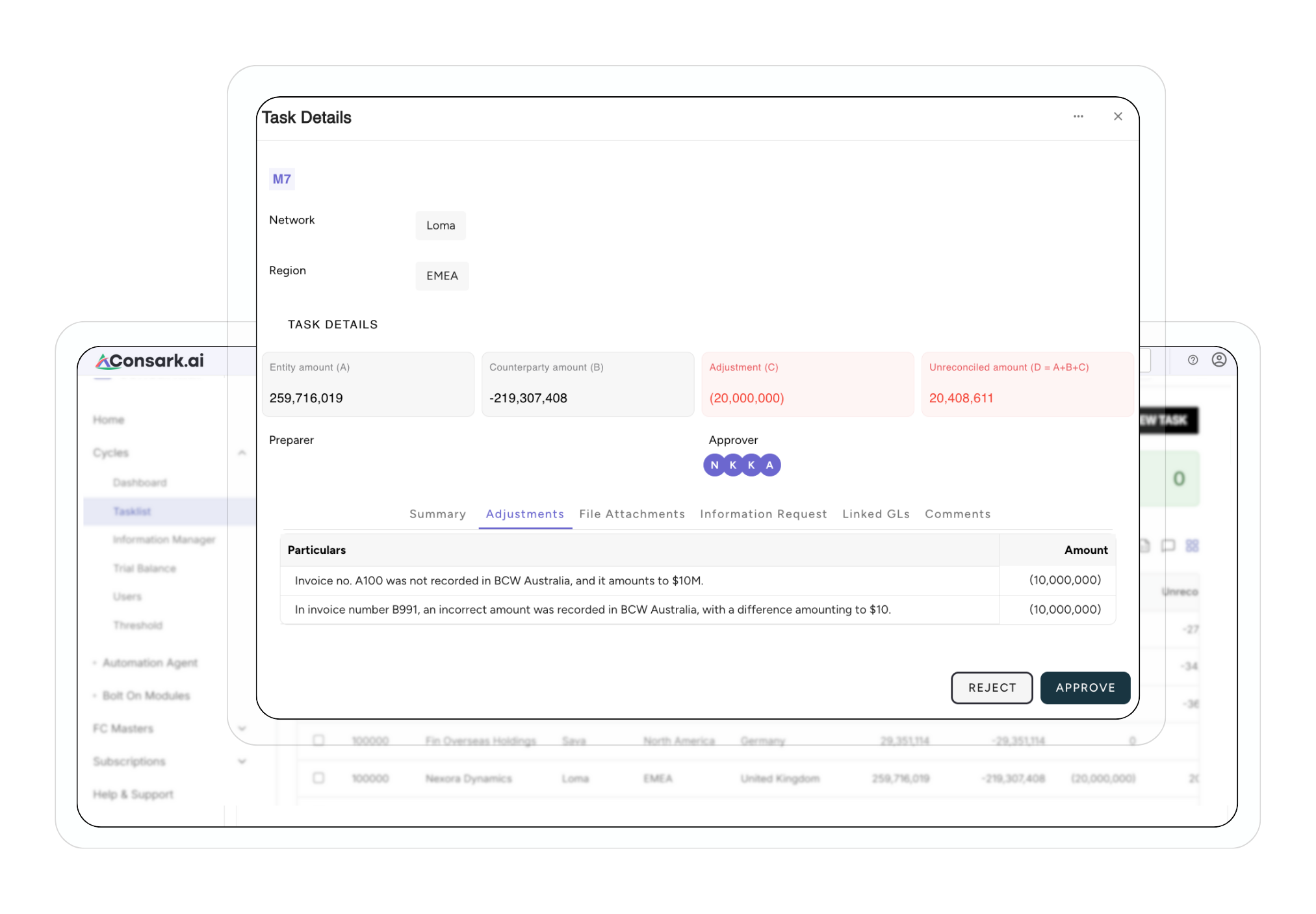Click the M7 task tag

281,179
